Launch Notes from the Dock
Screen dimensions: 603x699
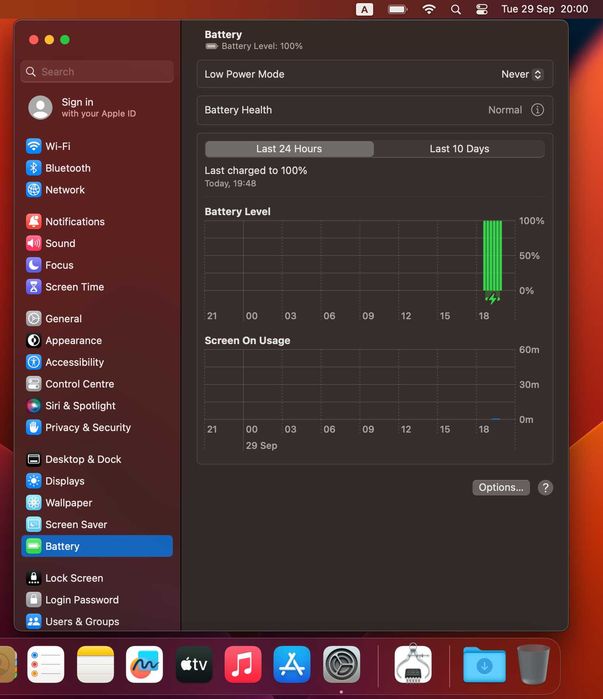(95, 664)
